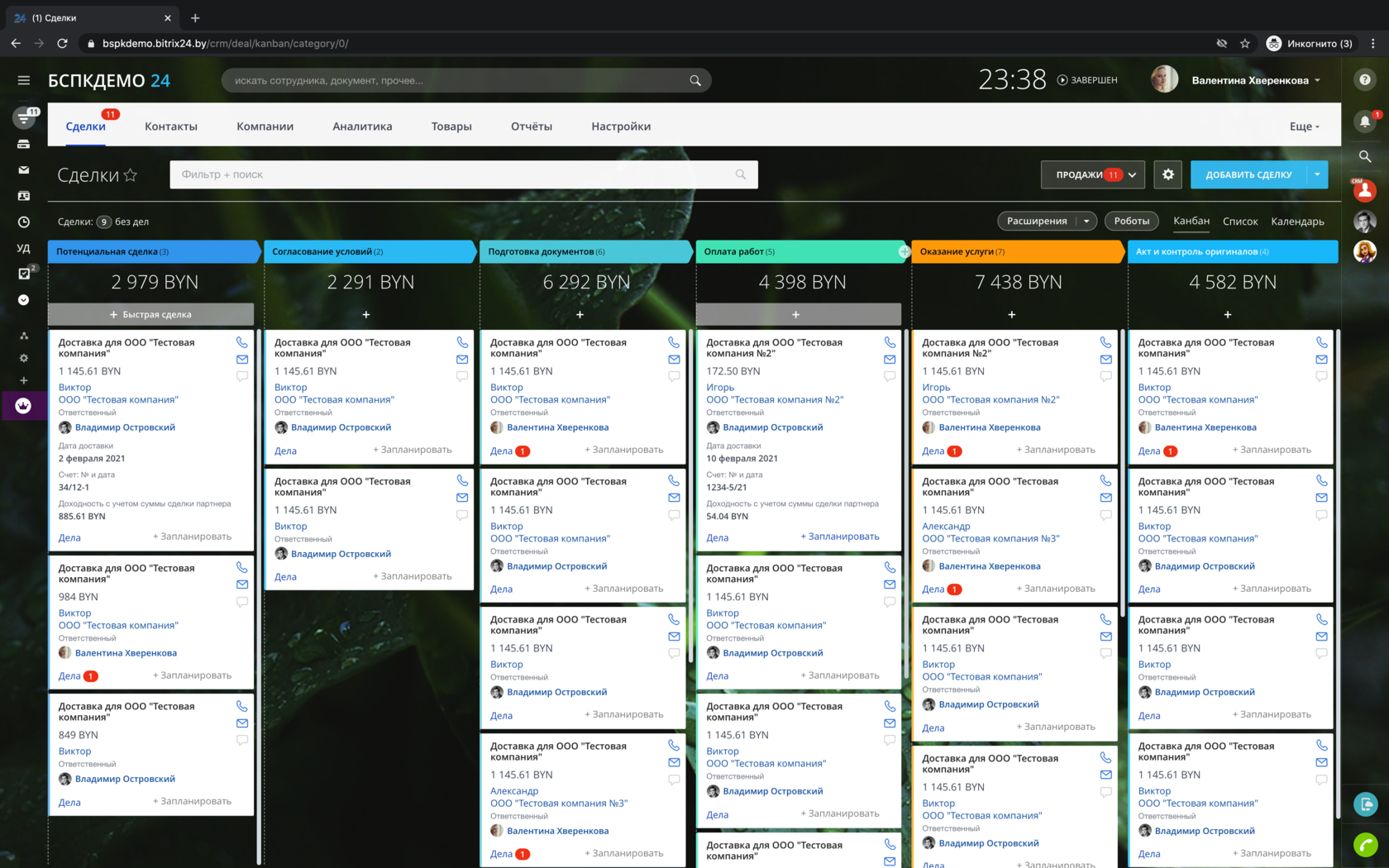The height and width of the screenshot is (868, 1389).
Task: Add a stage via the plus on Оплата работ
Action: click(x=905, y=251)
